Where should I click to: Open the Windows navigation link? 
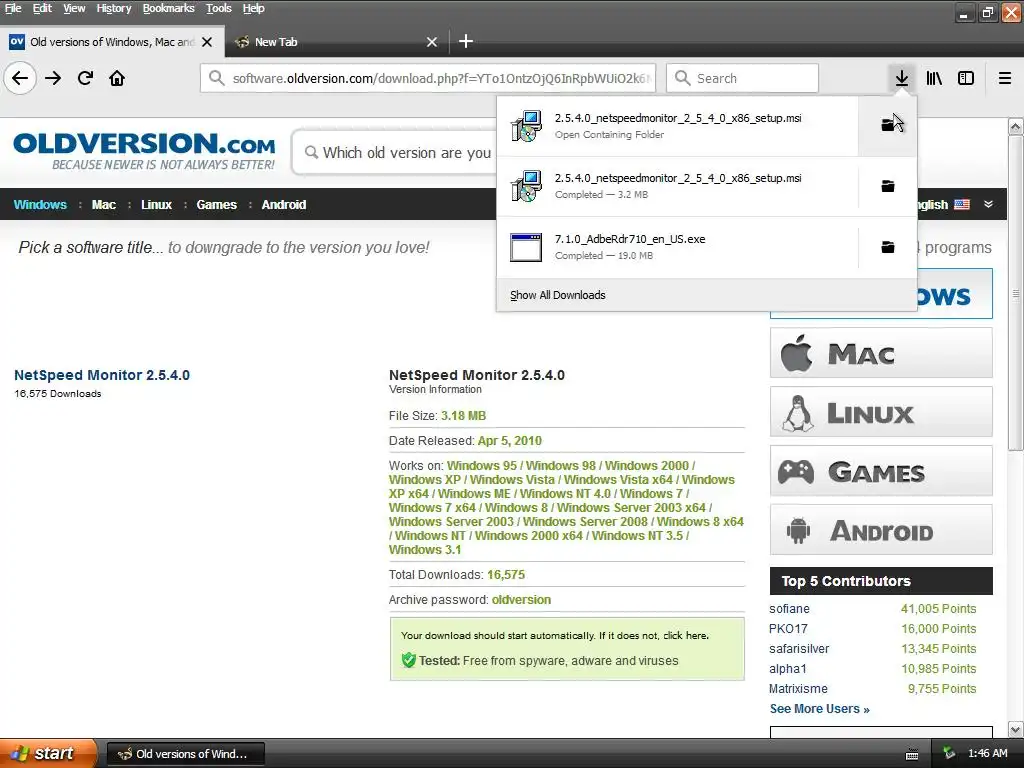pyautogui.click(x=40, y=204)
